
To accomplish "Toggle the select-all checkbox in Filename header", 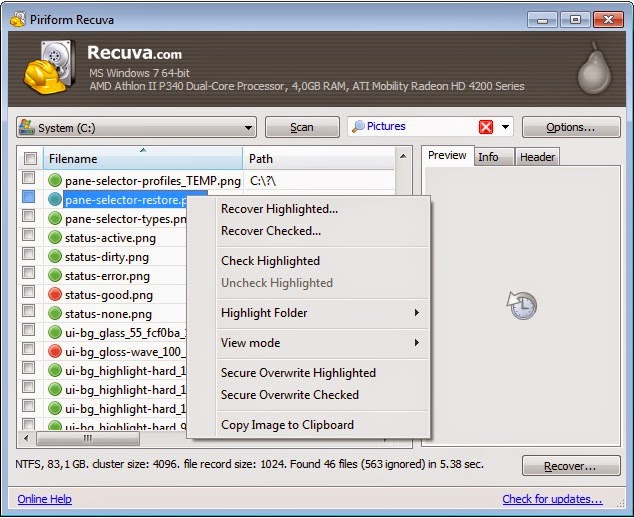I will pos(30,158).
